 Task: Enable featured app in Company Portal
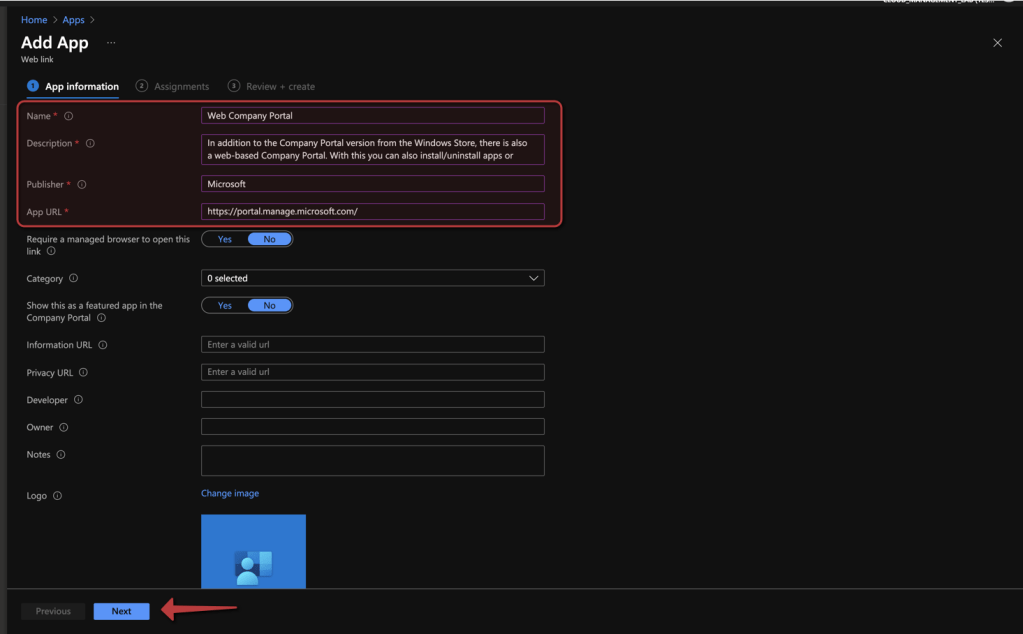click(x=225, y=306)
